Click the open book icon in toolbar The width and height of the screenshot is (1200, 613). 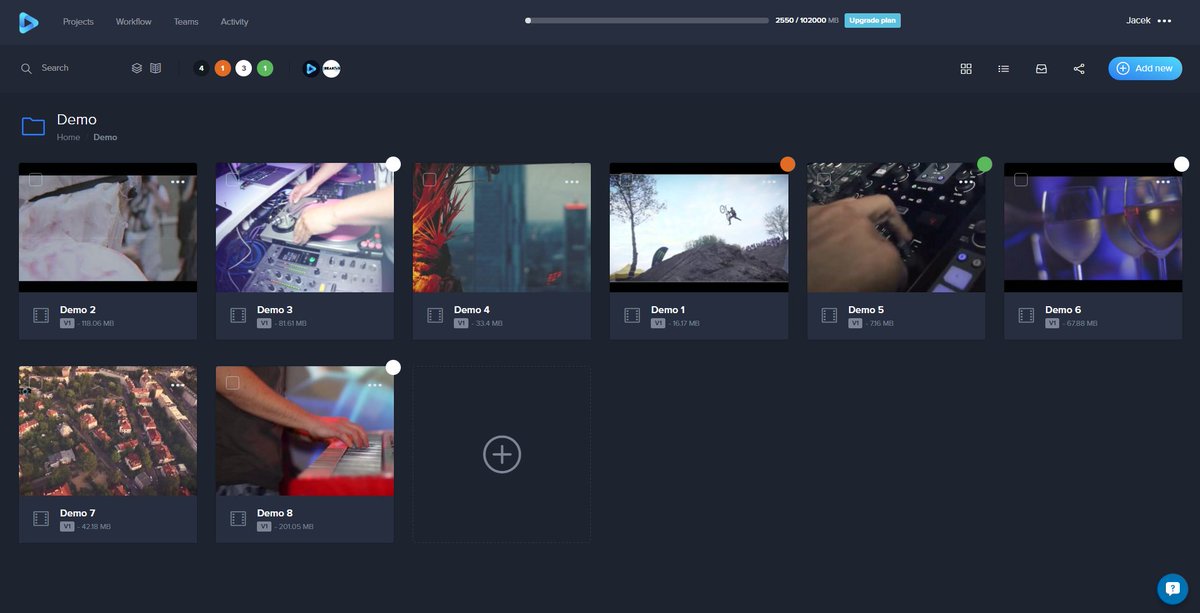155,69
